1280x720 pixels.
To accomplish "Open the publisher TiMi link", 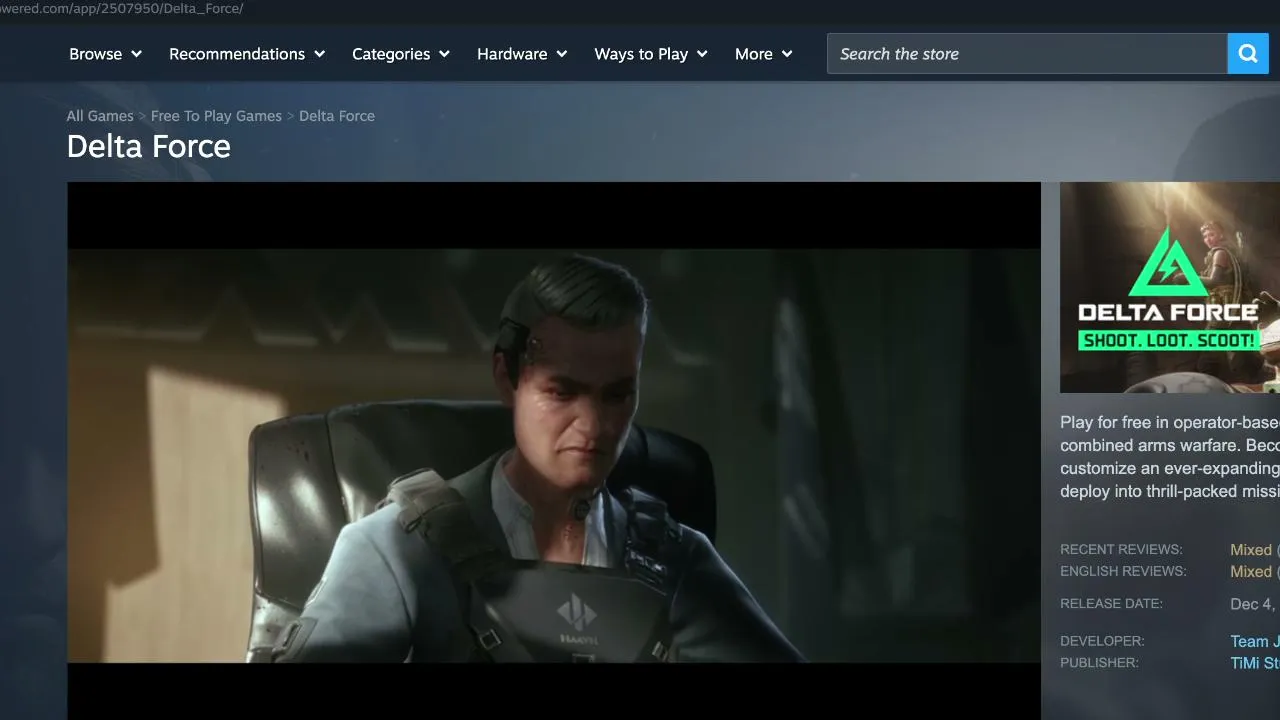I will (x=1255, y=664).
